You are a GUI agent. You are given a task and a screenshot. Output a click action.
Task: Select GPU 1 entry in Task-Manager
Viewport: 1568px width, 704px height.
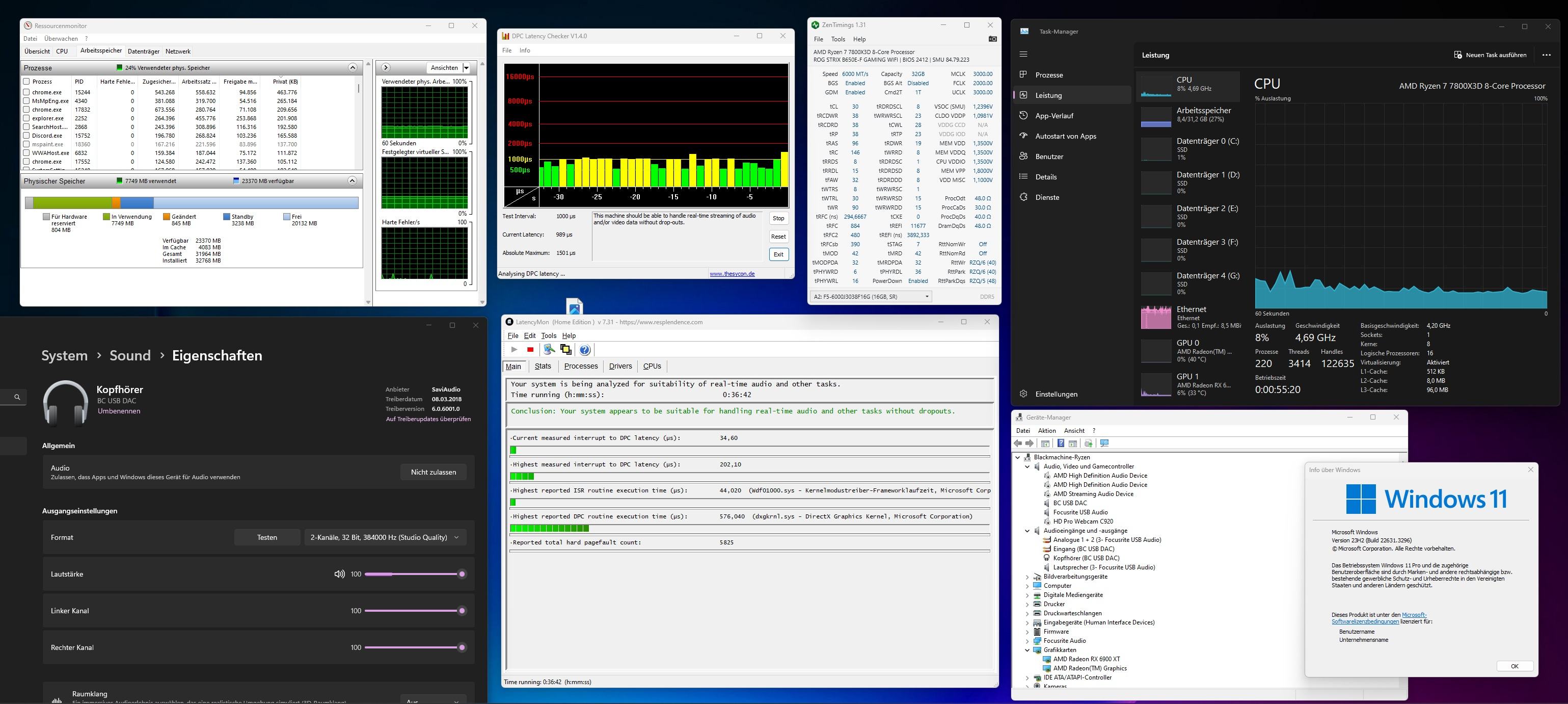point(1187,384)
